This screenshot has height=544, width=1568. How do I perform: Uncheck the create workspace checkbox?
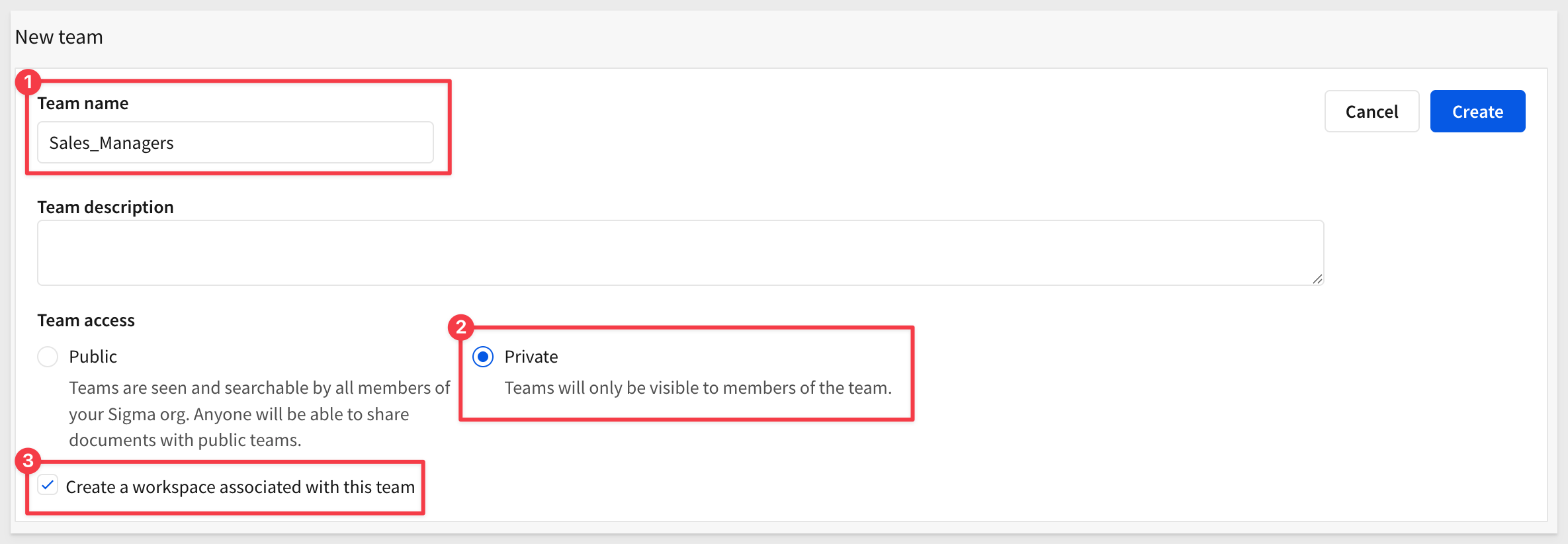click(48, 485)
